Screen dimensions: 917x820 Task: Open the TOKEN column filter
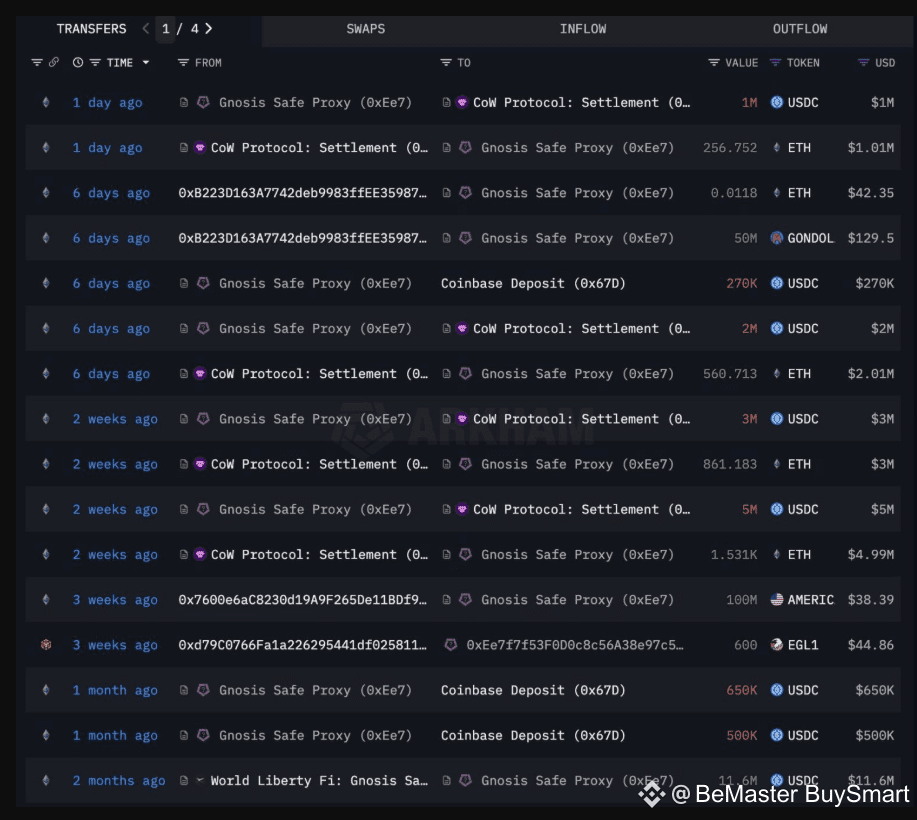point(775,63)
